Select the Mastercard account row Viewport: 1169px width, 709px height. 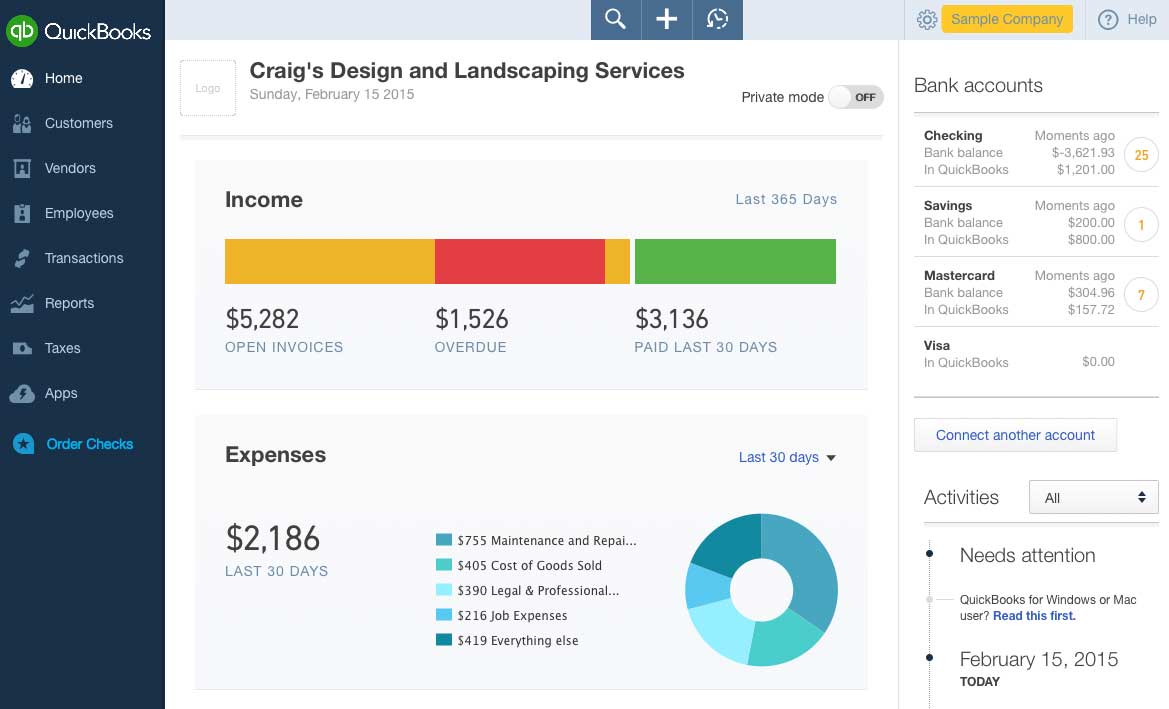pyautogui.click(x=1036, y=292)
